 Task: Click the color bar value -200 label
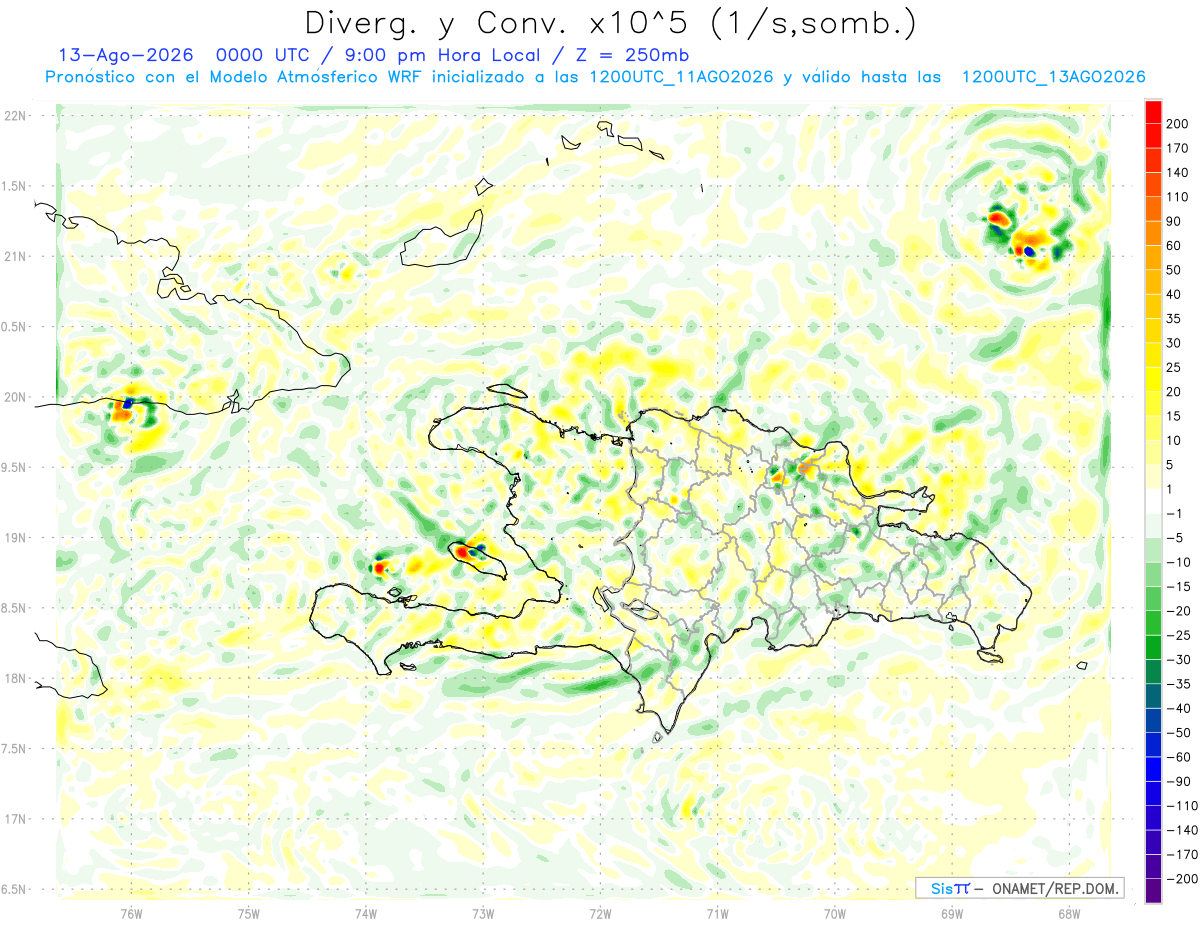(x=1181, y=878)
